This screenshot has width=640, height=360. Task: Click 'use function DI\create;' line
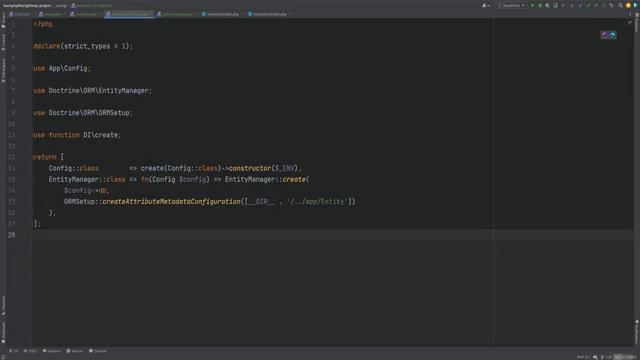tap(78, 135)
